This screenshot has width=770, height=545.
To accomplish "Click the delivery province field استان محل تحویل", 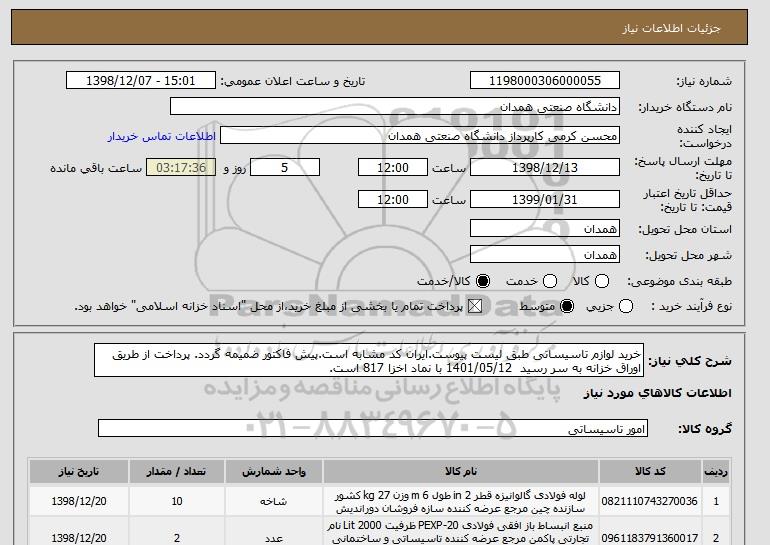I will pyautogui.click(x=545, y=229).
